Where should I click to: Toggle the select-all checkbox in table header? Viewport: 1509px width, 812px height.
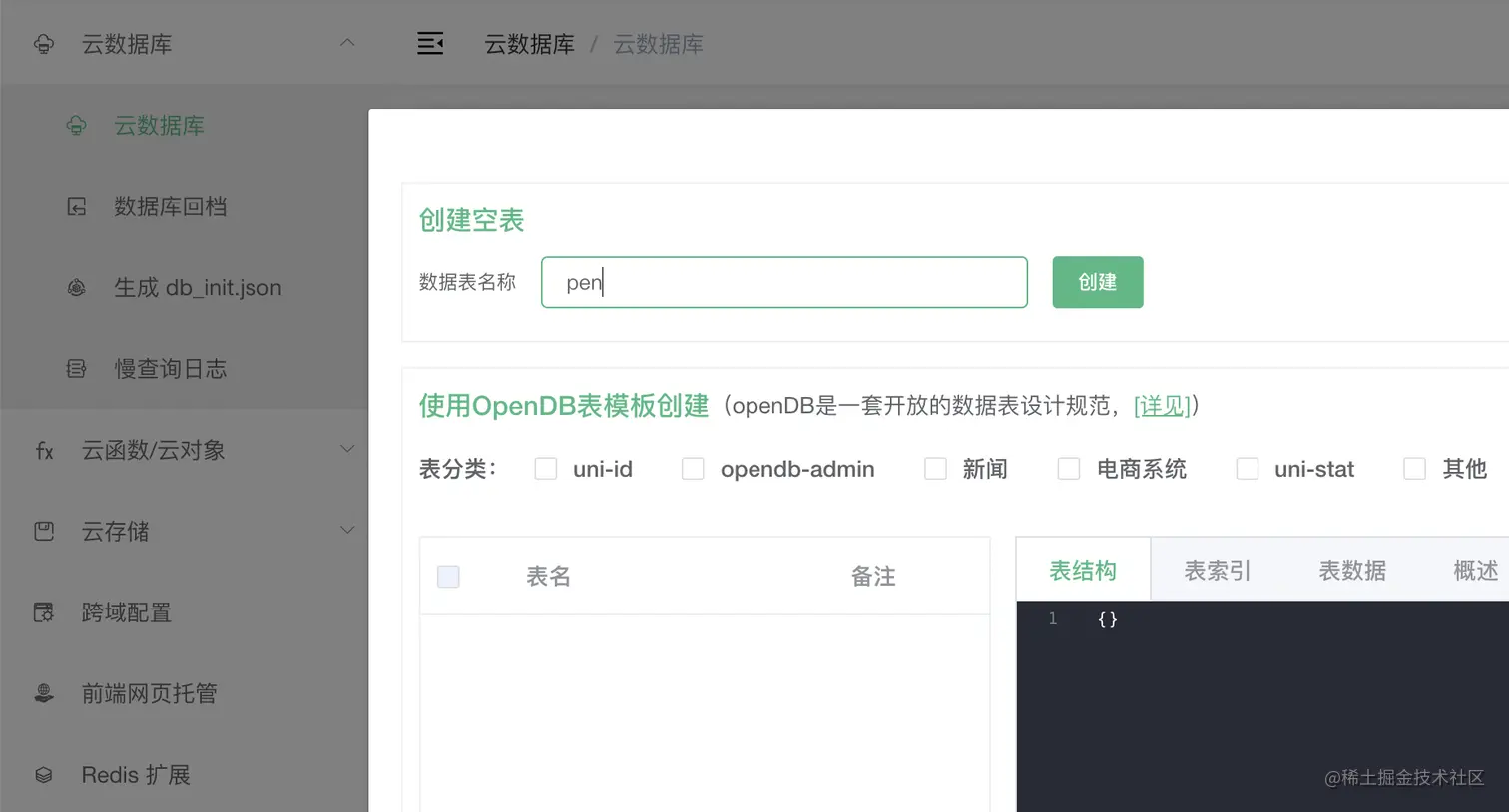pyautogui.click(x=449, y=577)
